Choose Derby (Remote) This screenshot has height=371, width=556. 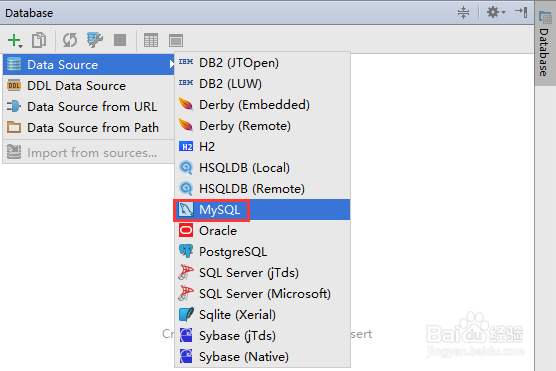[x=262, y=126]
